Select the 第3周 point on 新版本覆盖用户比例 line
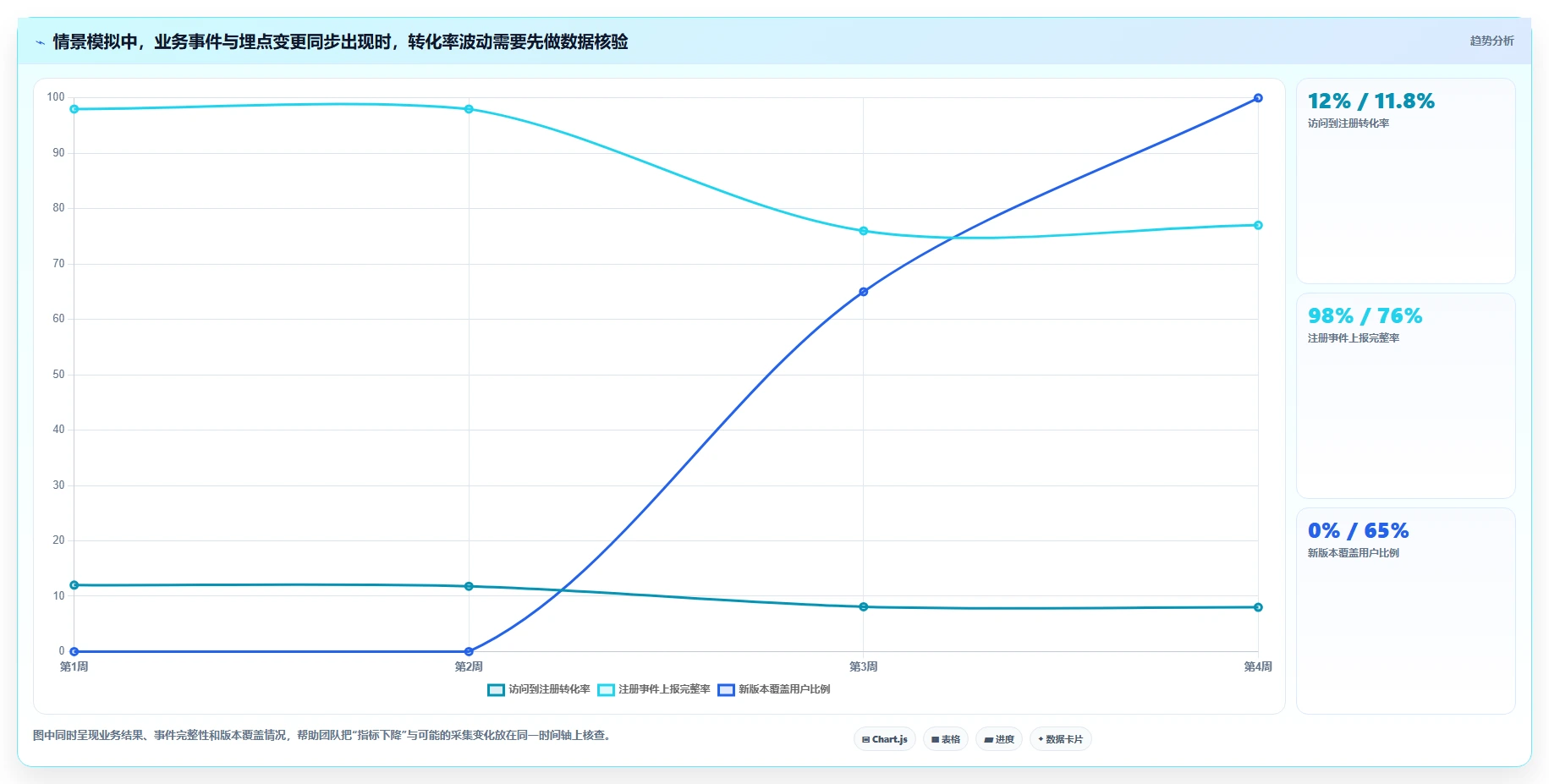The height and width of the screenshot is (784, 1549). click(864, 292)
